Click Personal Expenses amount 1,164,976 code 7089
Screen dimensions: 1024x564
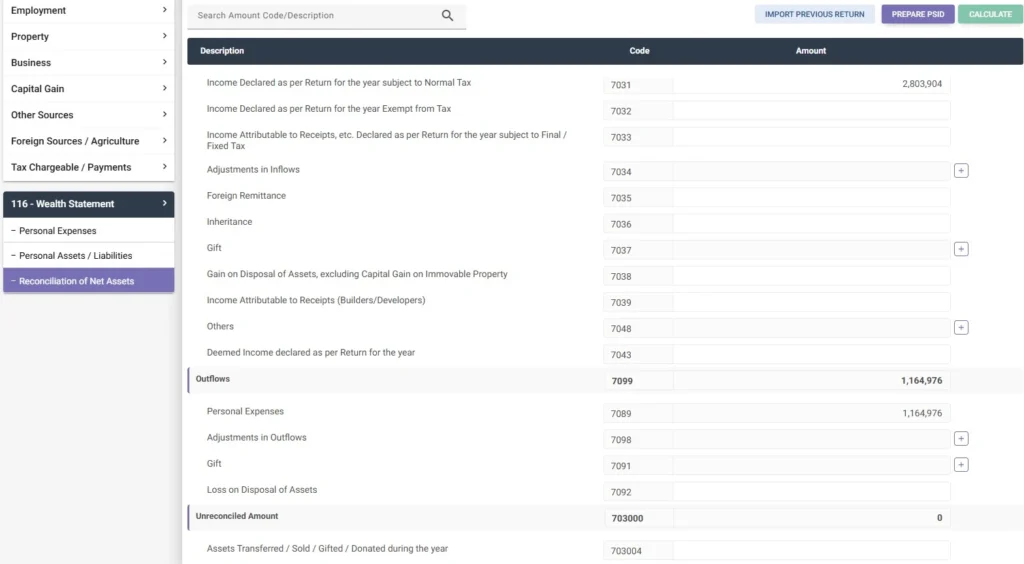coord(811,413)
